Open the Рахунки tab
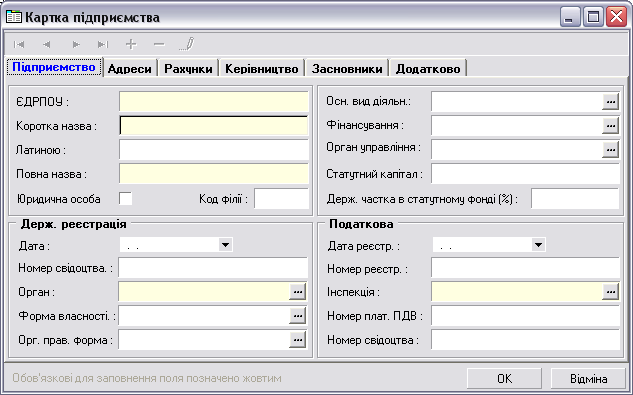633x395 pixels. click(188, 69)
